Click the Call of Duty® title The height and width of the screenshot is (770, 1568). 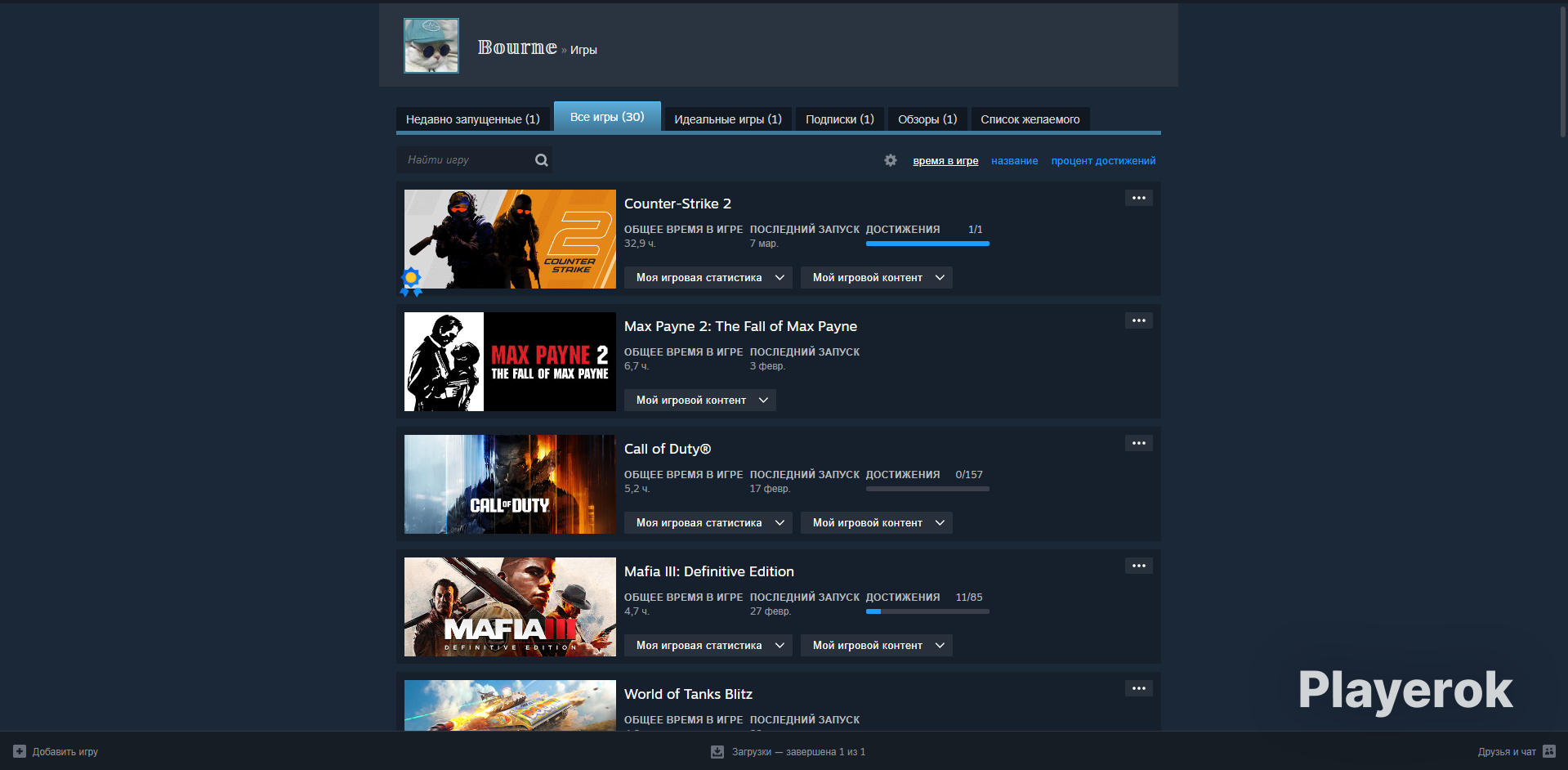click(x=668, y=449)
